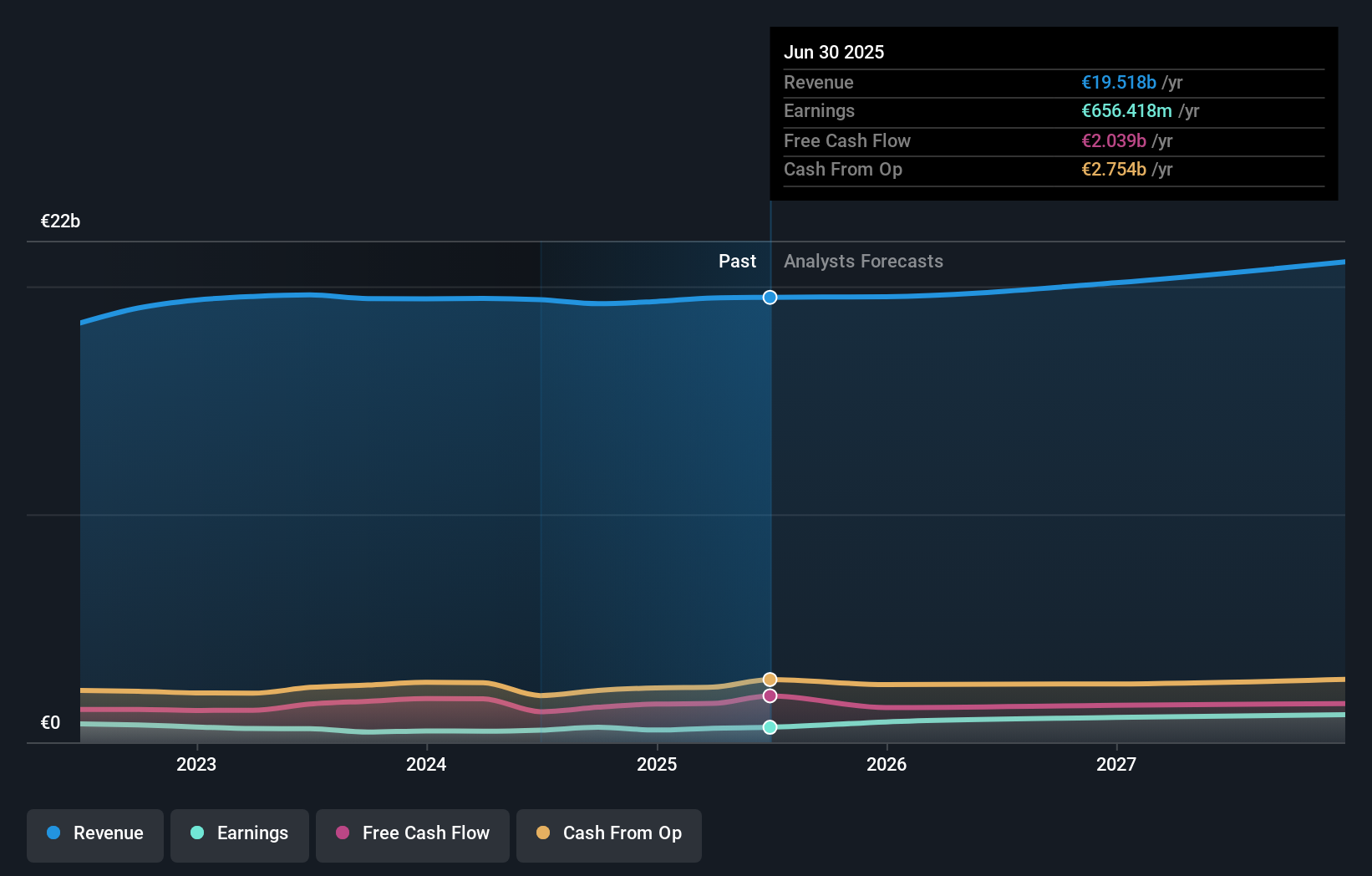
Task: Toggle the Earnings series visibility
Action: (239, 833)
